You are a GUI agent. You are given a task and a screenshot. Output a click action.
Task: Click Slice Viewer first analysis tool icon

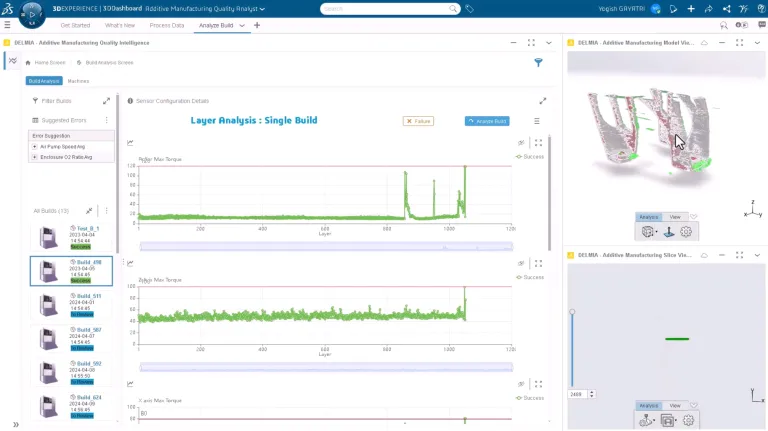[x=647, y=420]
